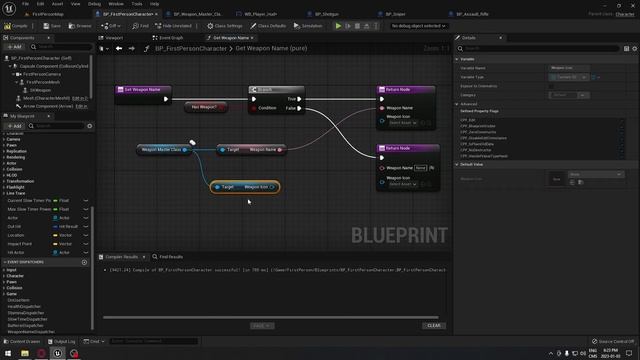640x360 pixels.
Task: Open Details property matrix grid icon
Action: 627,49
